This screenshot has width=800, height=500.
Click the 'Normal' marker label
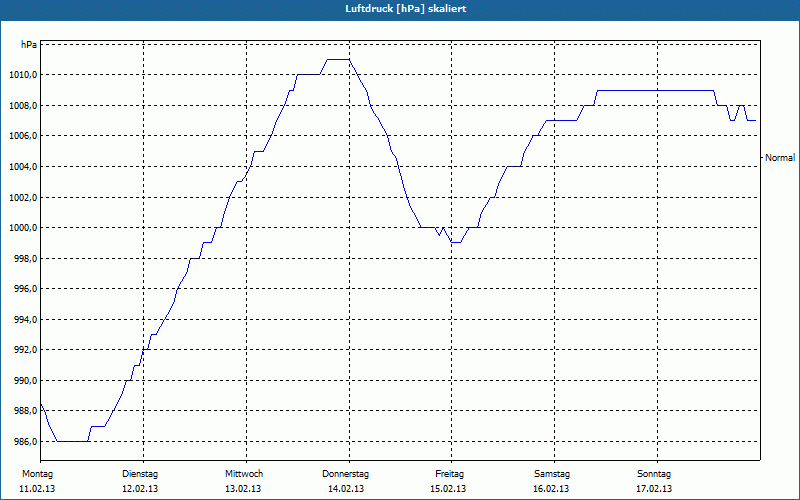point(780,158)
